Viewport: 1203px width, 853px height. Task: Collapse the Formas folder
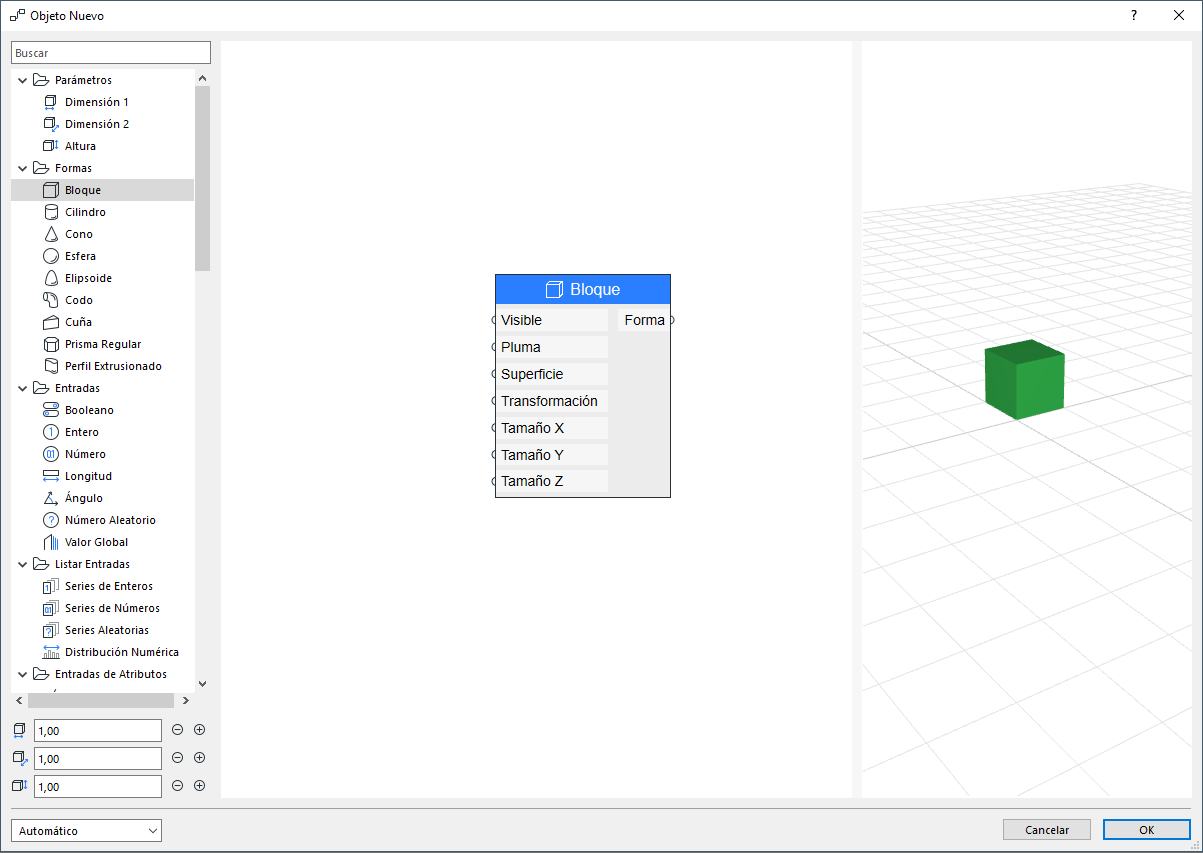(23, 168)
